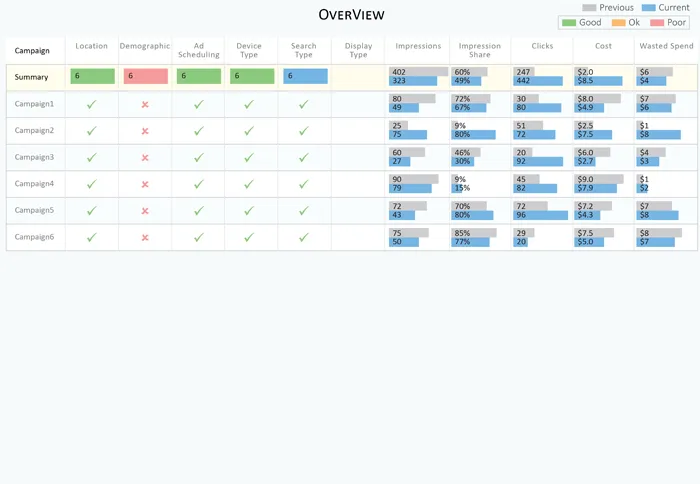
Task: Click Campaign5 Search Type checkmark
Action: coord(304,210)
